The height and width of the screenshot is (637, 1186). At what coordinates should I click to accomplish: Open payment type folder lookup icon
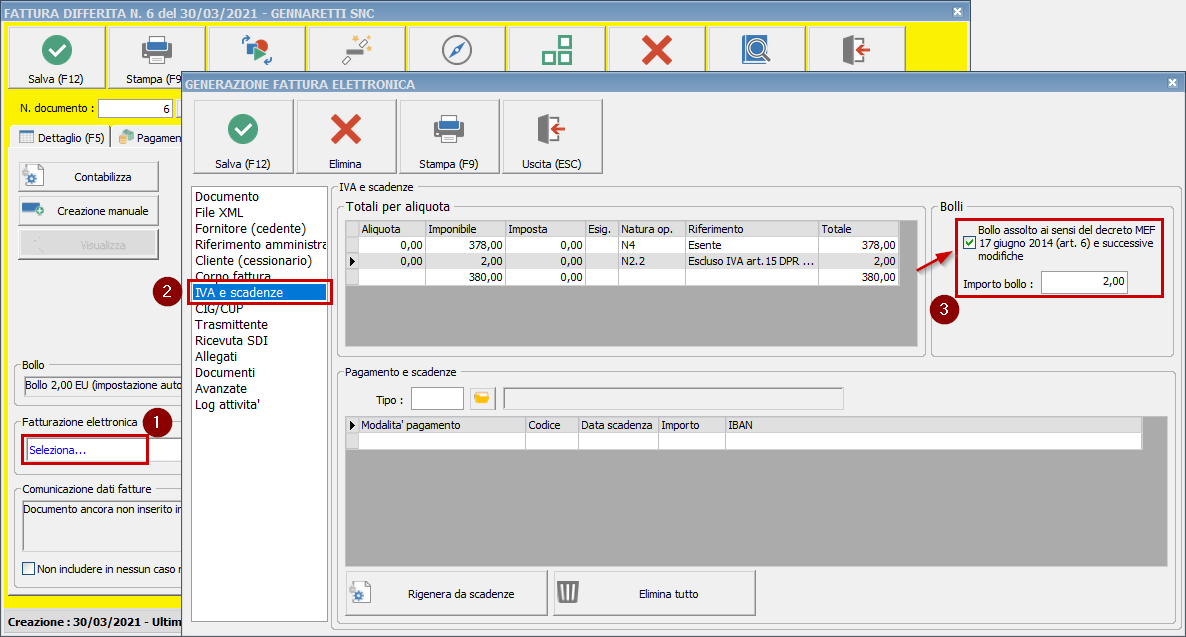point(481,398)
